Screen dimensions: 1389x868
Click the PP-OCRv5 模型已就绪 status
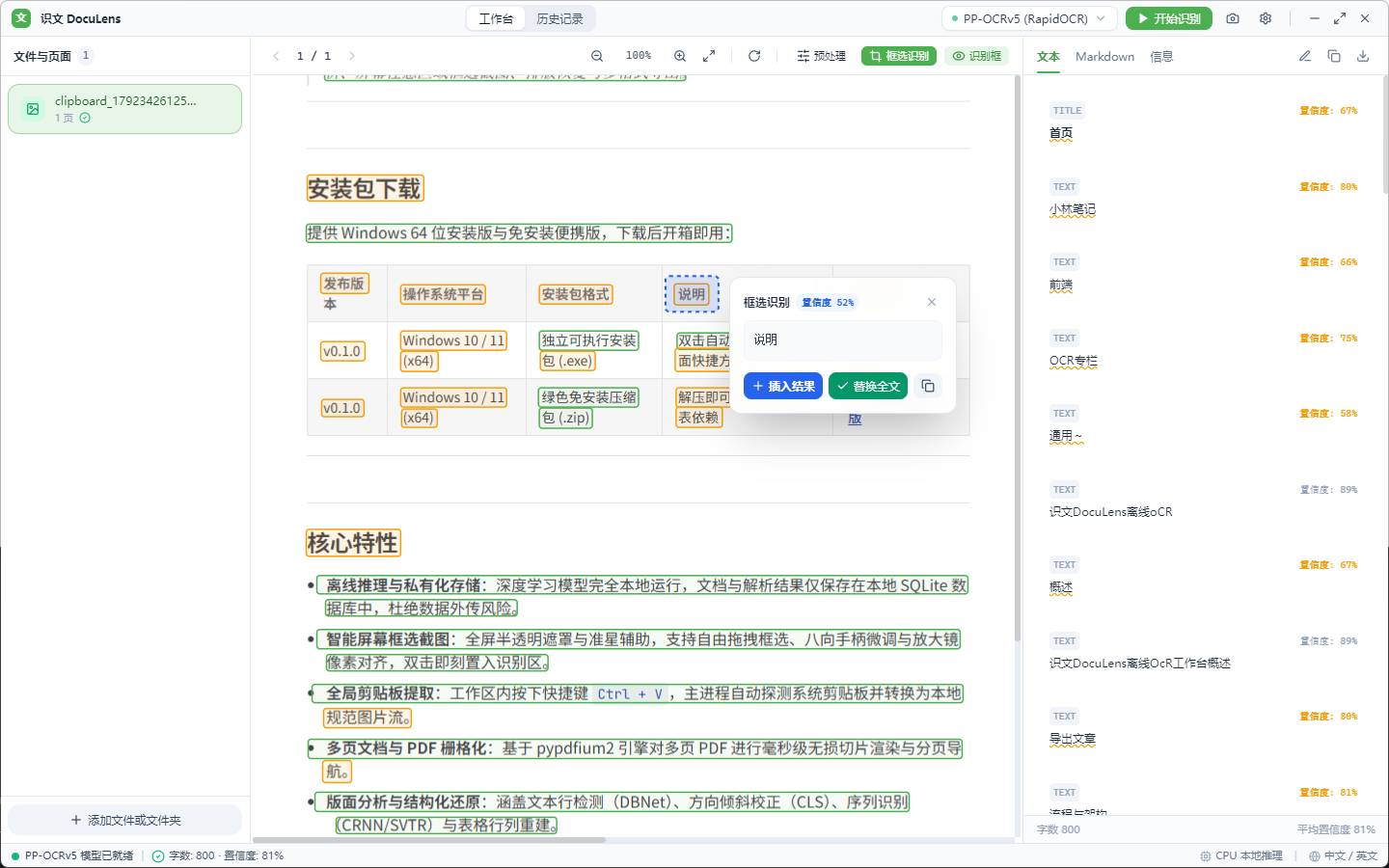coord(72,855)
